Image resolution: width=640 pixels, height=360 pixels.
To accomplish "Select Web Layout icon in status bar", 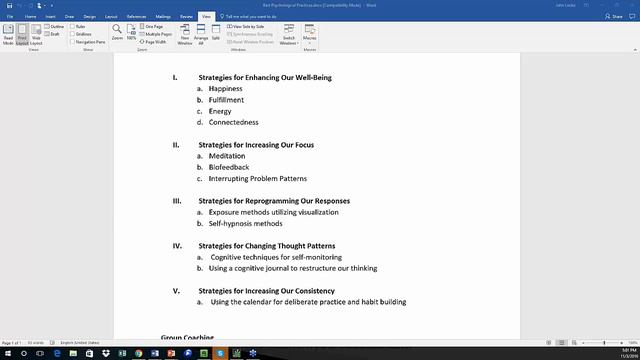I will [x=574, y=343].
